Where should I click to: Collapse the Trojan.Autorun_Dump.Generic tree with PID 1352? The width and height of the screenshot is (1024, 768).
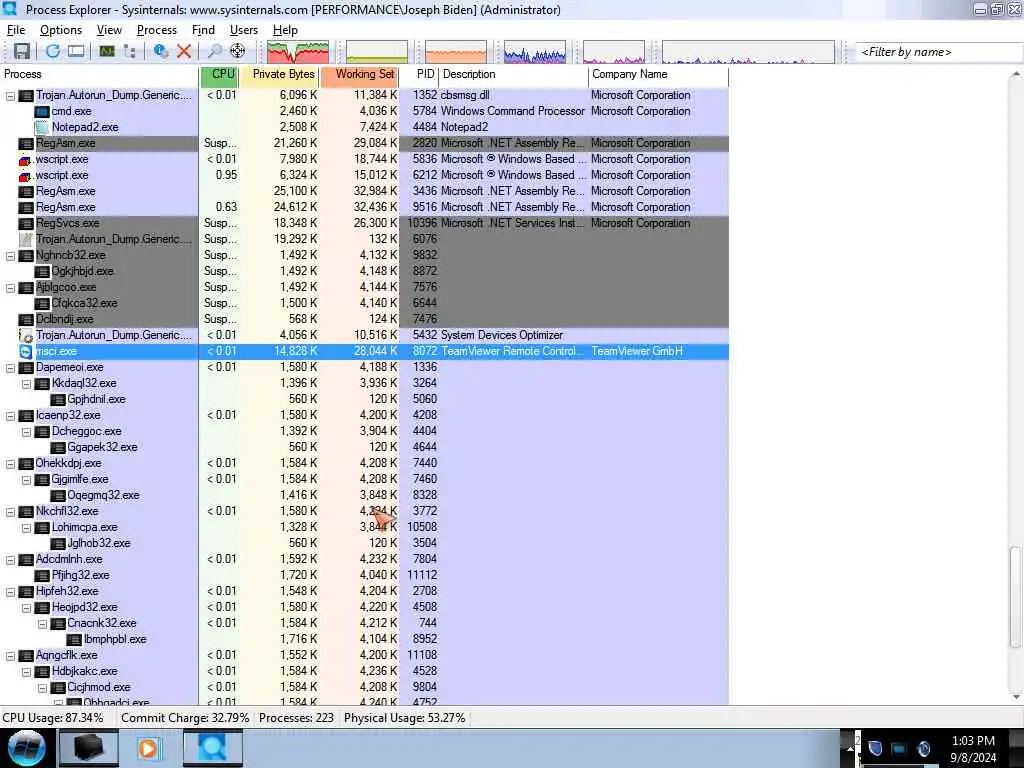[10, 96]
